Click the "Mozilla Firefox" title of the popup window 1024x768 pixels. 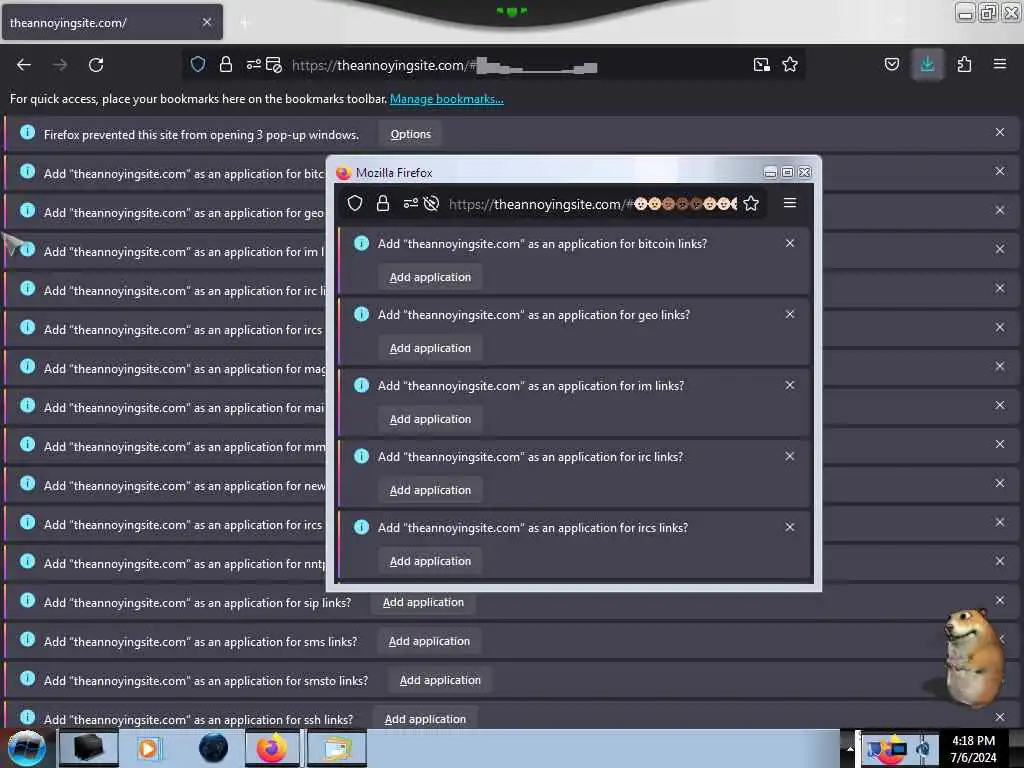pyautogui.click(x=394, y=172)
